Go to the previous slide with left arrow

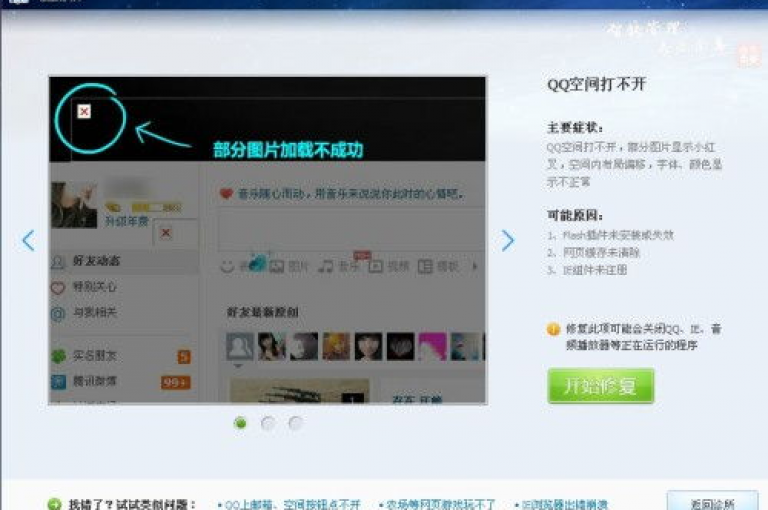tap(28, 241)
